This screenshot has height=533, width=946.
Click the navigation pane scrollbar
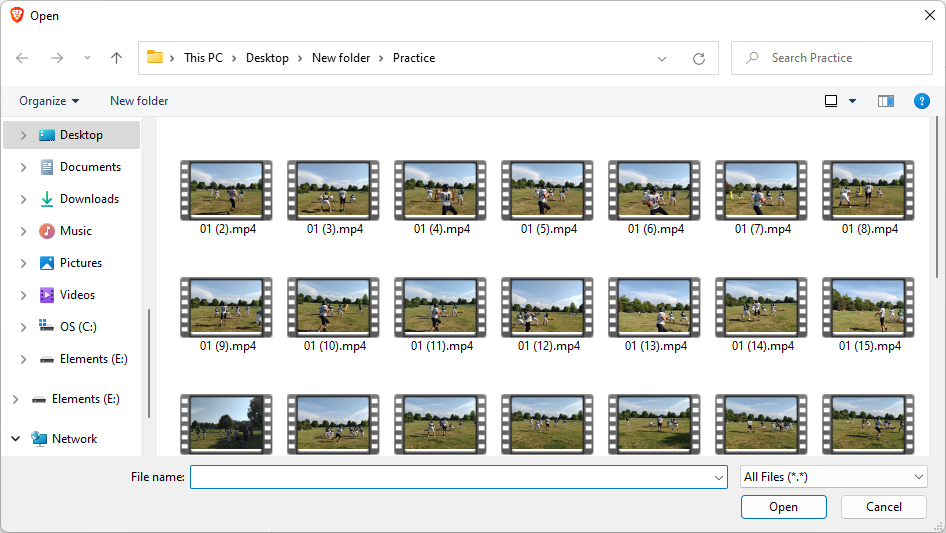(148, 363)
